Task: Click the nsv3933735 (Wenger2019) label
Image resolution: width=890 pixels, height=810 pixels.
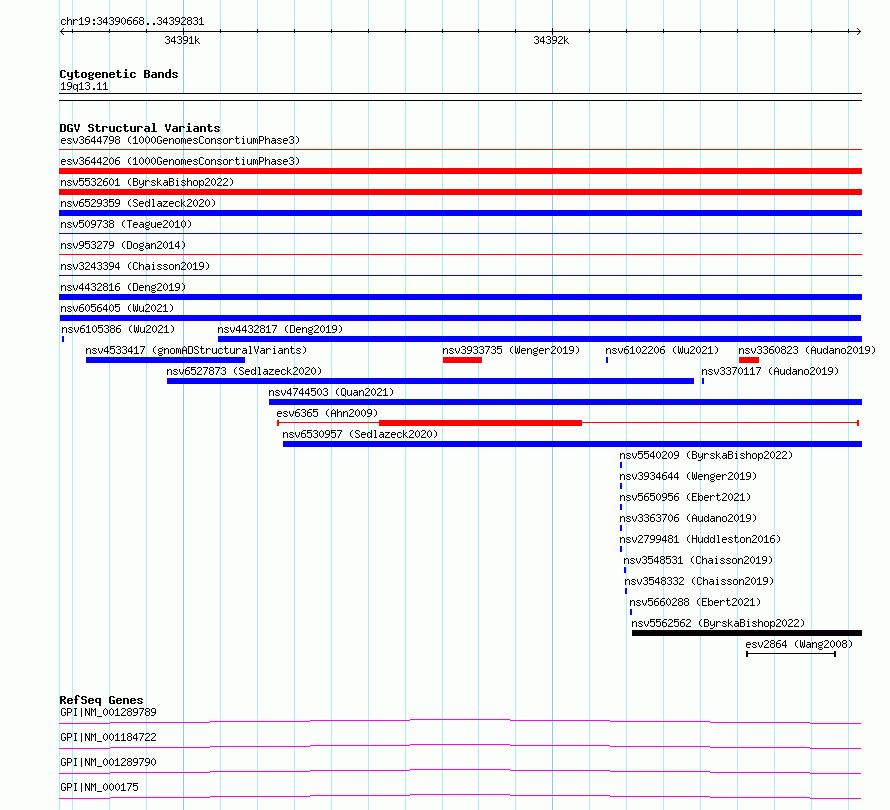Action: pyautogui.click(x=511, y=350)
